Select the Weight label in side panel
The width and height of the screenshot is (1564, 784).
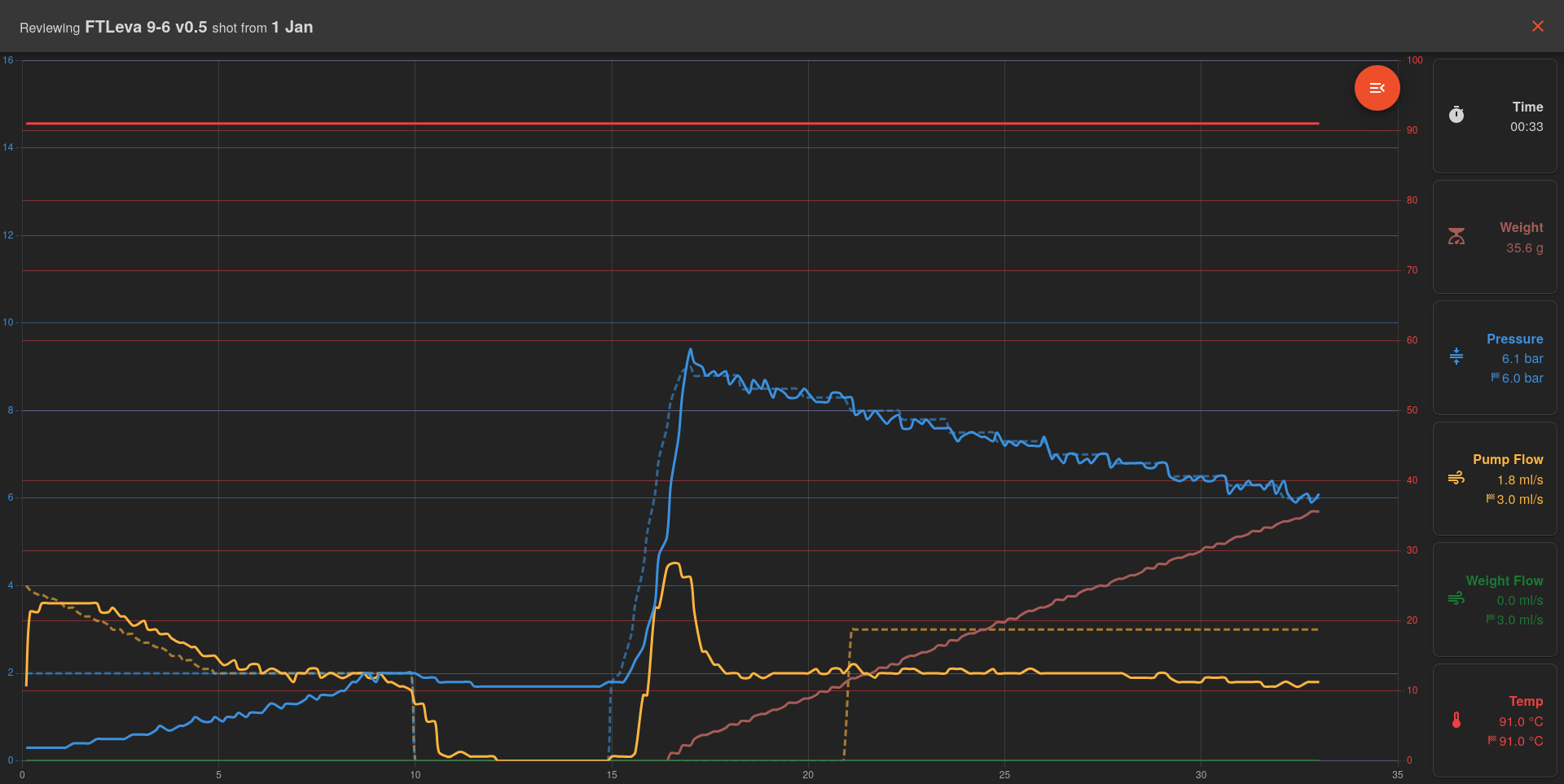pos(1521,227)
